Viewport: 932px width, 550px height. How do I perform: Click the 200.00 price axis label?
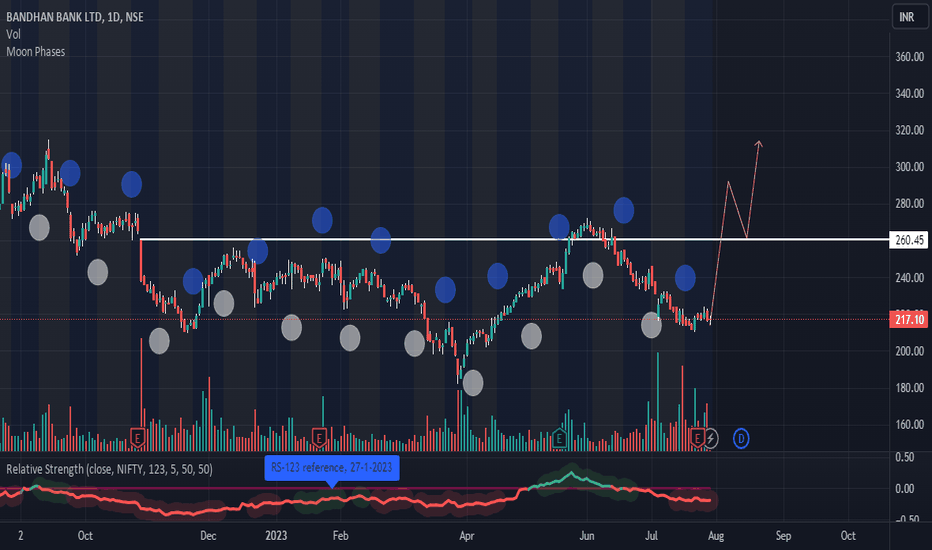point(909,351)
